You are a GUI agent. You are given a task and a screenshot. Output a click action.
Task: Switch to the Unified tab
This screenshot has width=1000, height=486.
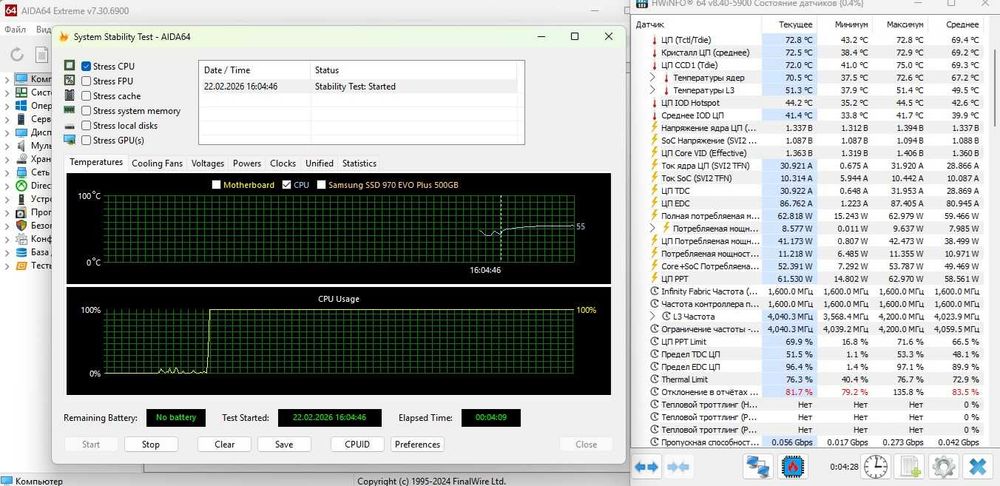tap(319, 163)
